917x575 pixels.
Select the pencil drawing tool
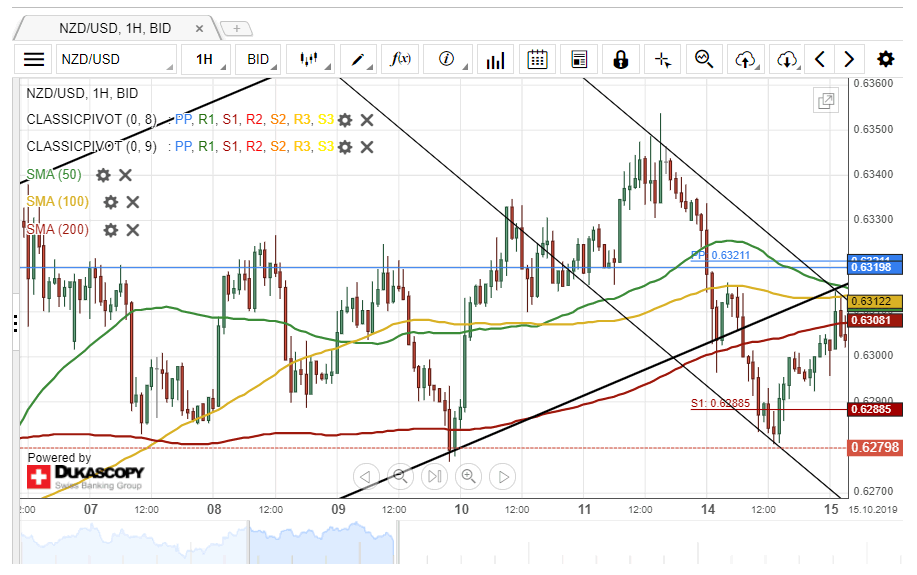(362, 59)
